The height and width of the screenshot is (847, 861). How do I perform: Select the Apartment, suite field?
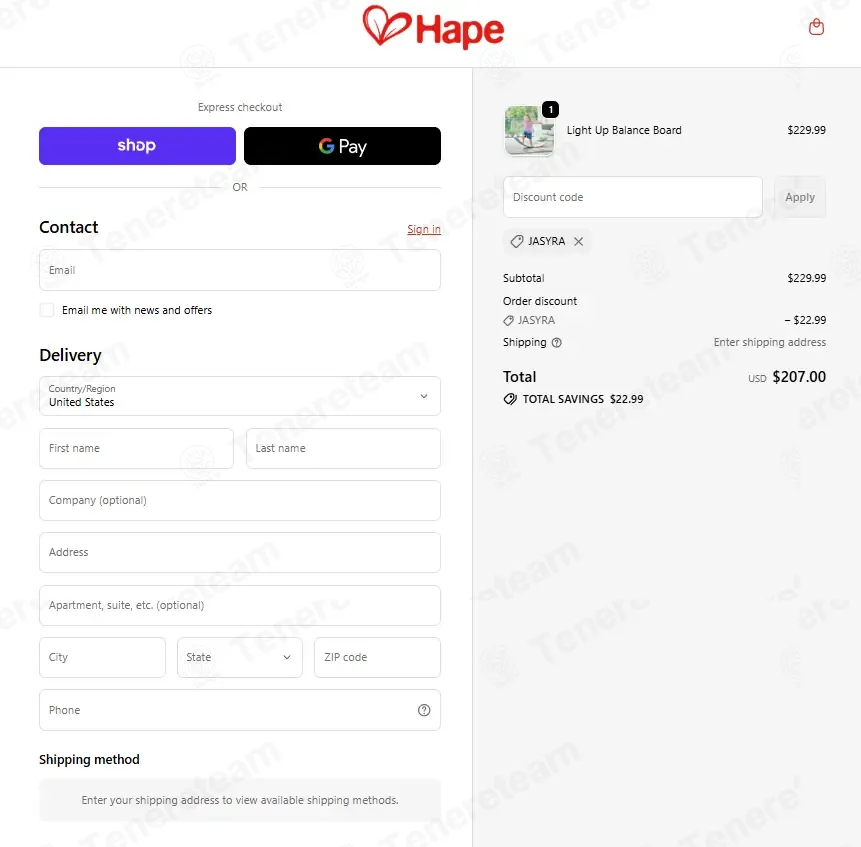[x=240, y=605]
